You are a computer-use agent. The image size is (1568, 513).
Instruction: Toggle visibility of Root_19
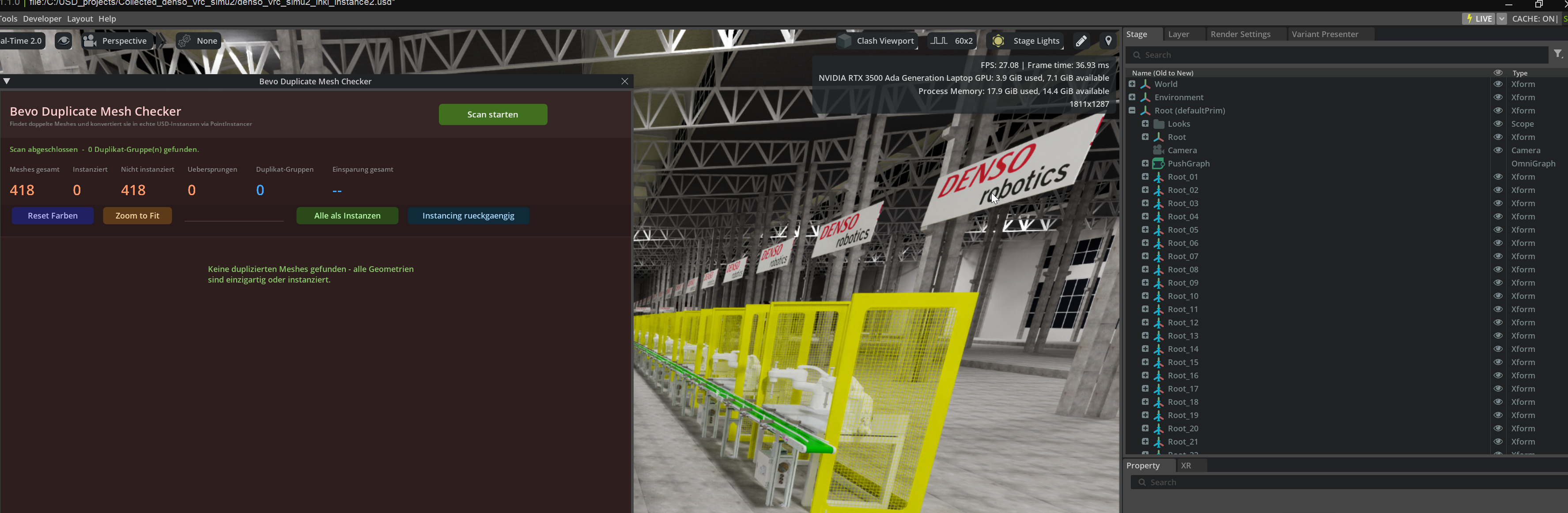(1498, 415)
